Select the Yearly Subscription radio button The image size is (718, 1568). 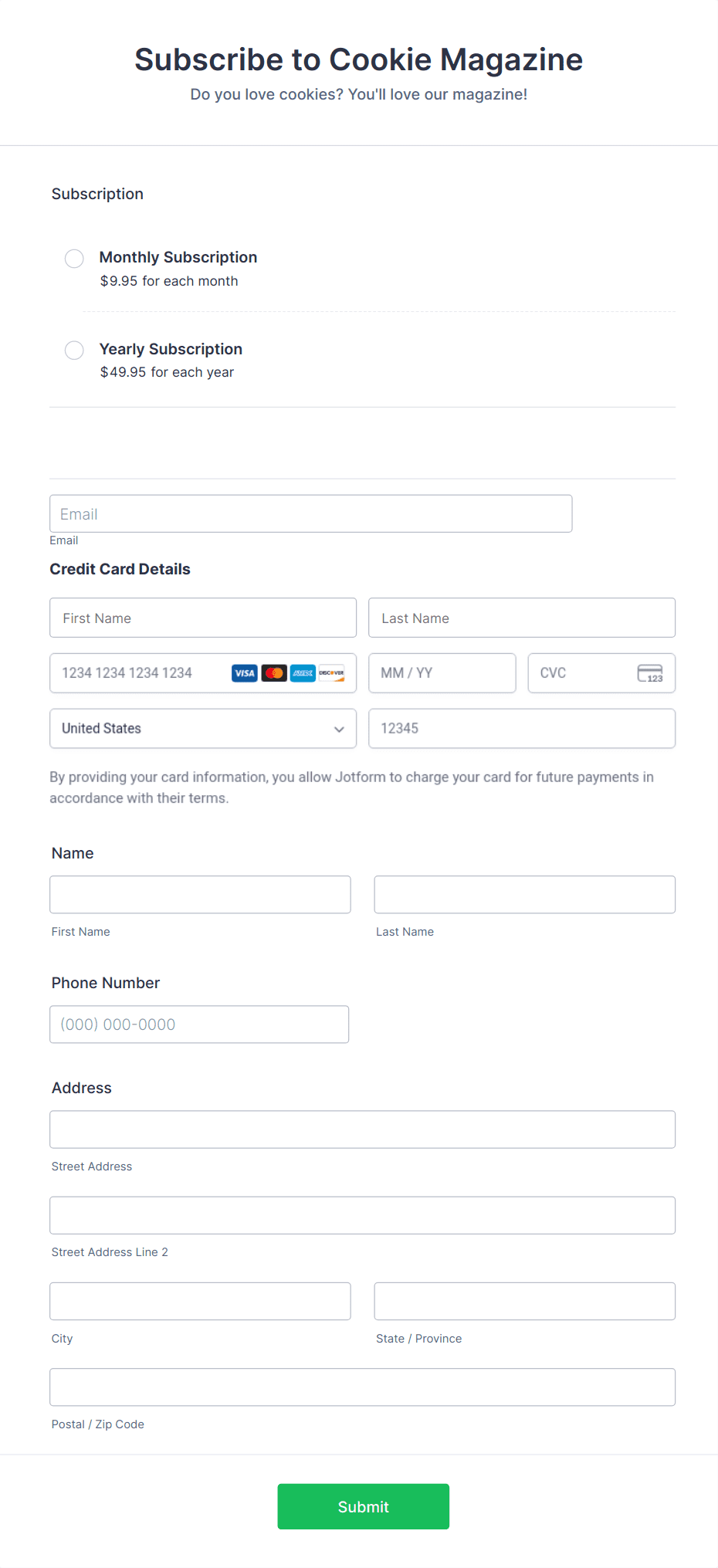74,350
